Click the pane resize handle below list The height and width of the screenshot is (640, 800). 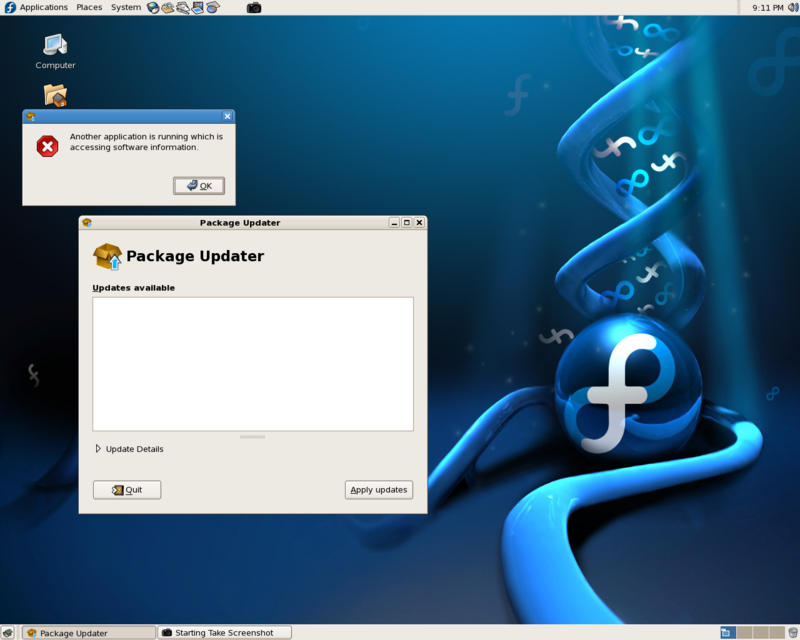[x=253, y=437]
